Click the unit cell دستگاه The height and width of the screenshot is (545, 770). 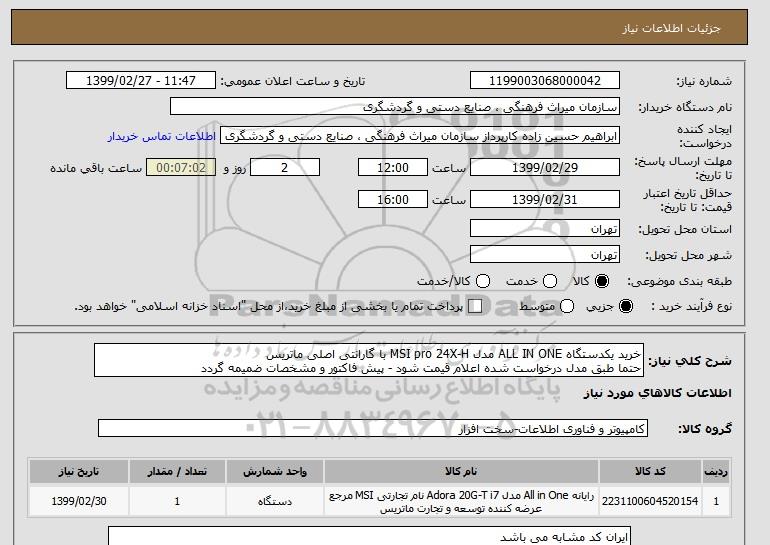[x=275, y=501]
